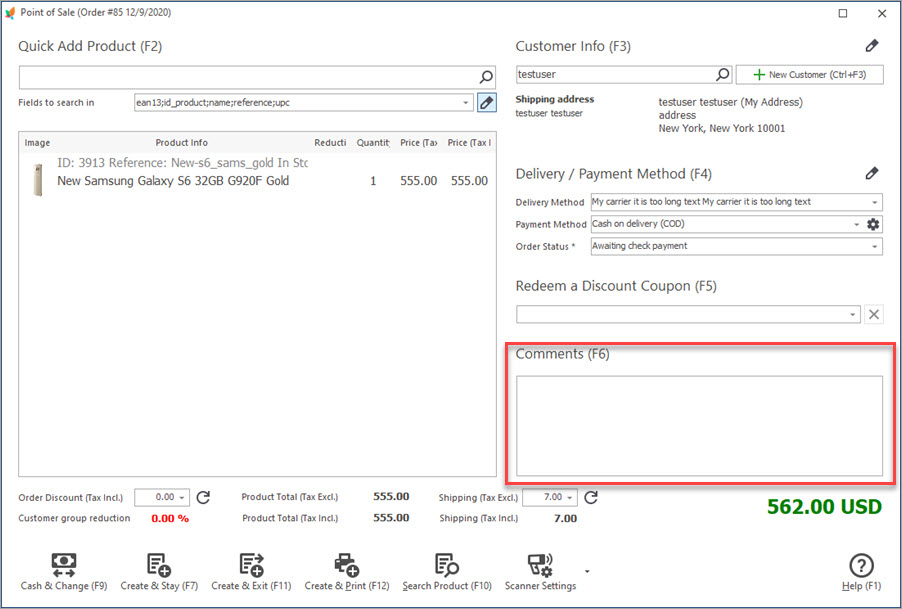Screen dimensions: 902x609
Task: Open Search Product (F10)
Action: [447, 572]
